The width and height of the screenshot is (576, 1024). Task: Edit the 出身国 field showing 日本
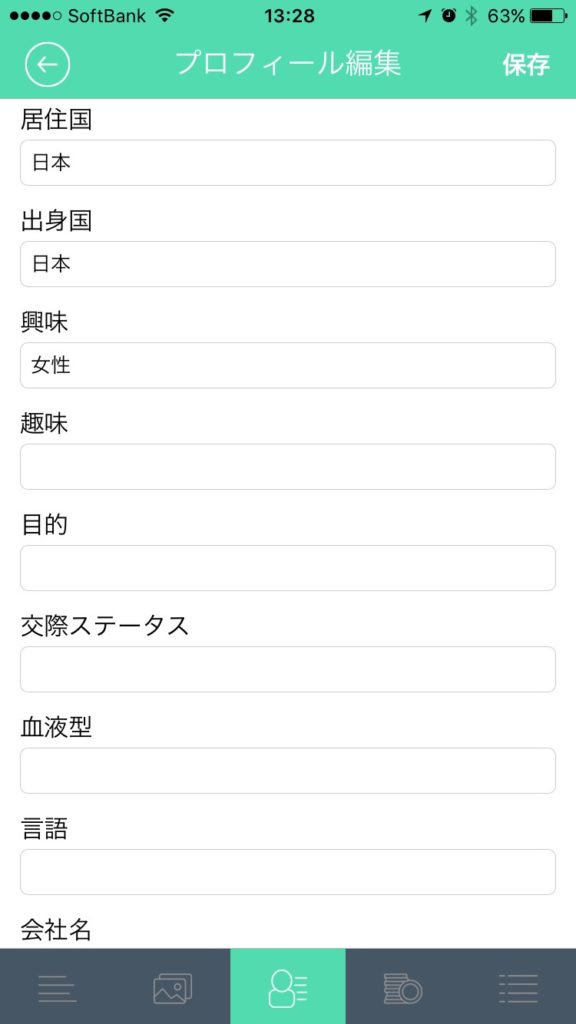288,264
